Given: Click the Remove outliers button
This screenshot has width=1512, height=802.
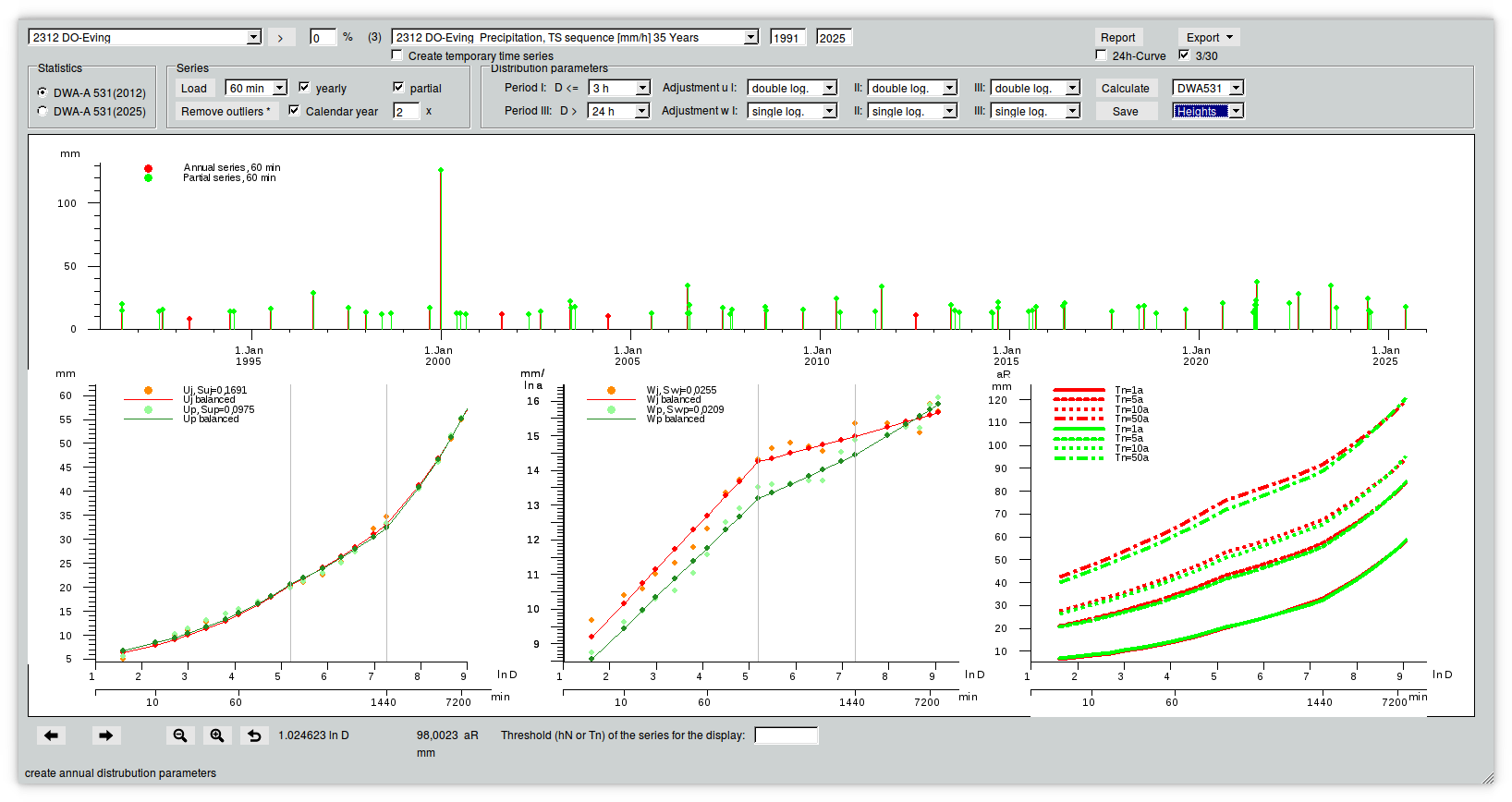Looking at the screenshot, I should point(226,111).
